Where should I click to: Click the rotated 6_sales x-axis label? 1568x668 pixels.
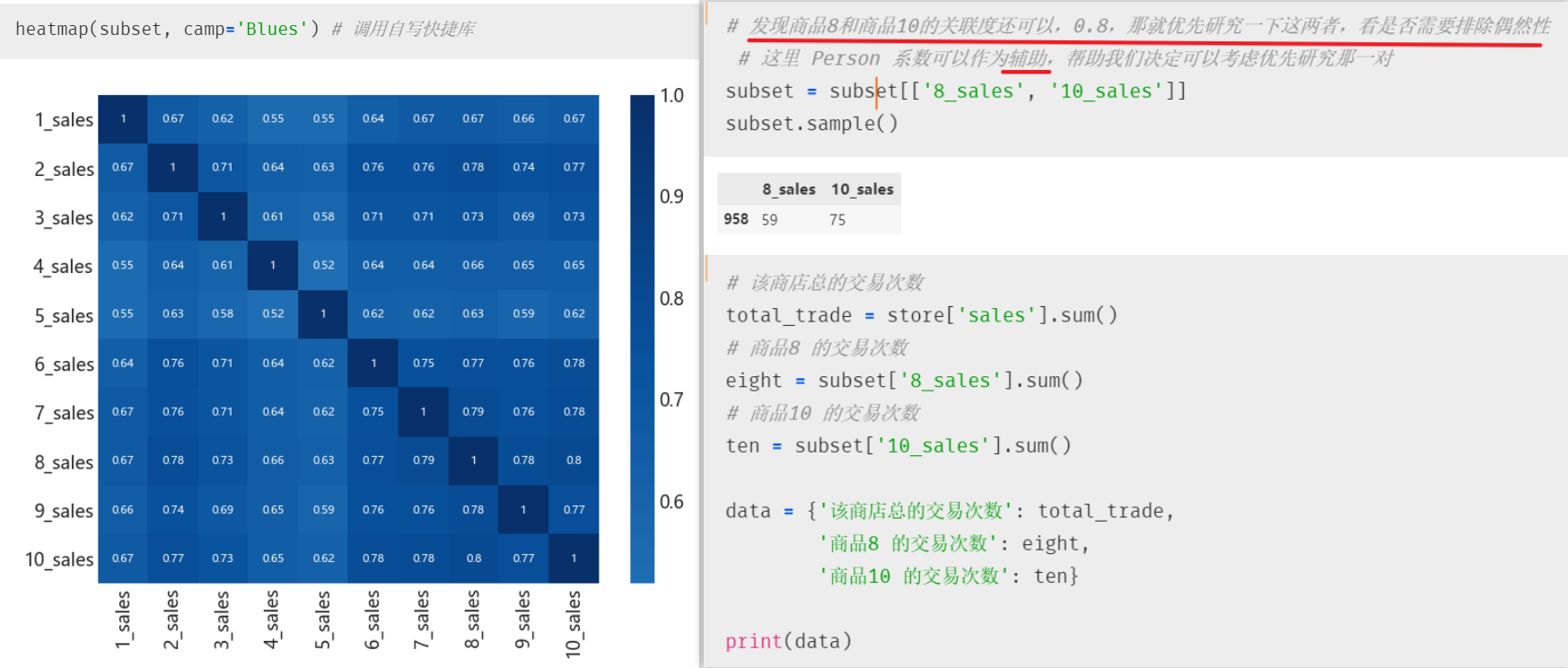pyautogui.click(x=372, y=620)
